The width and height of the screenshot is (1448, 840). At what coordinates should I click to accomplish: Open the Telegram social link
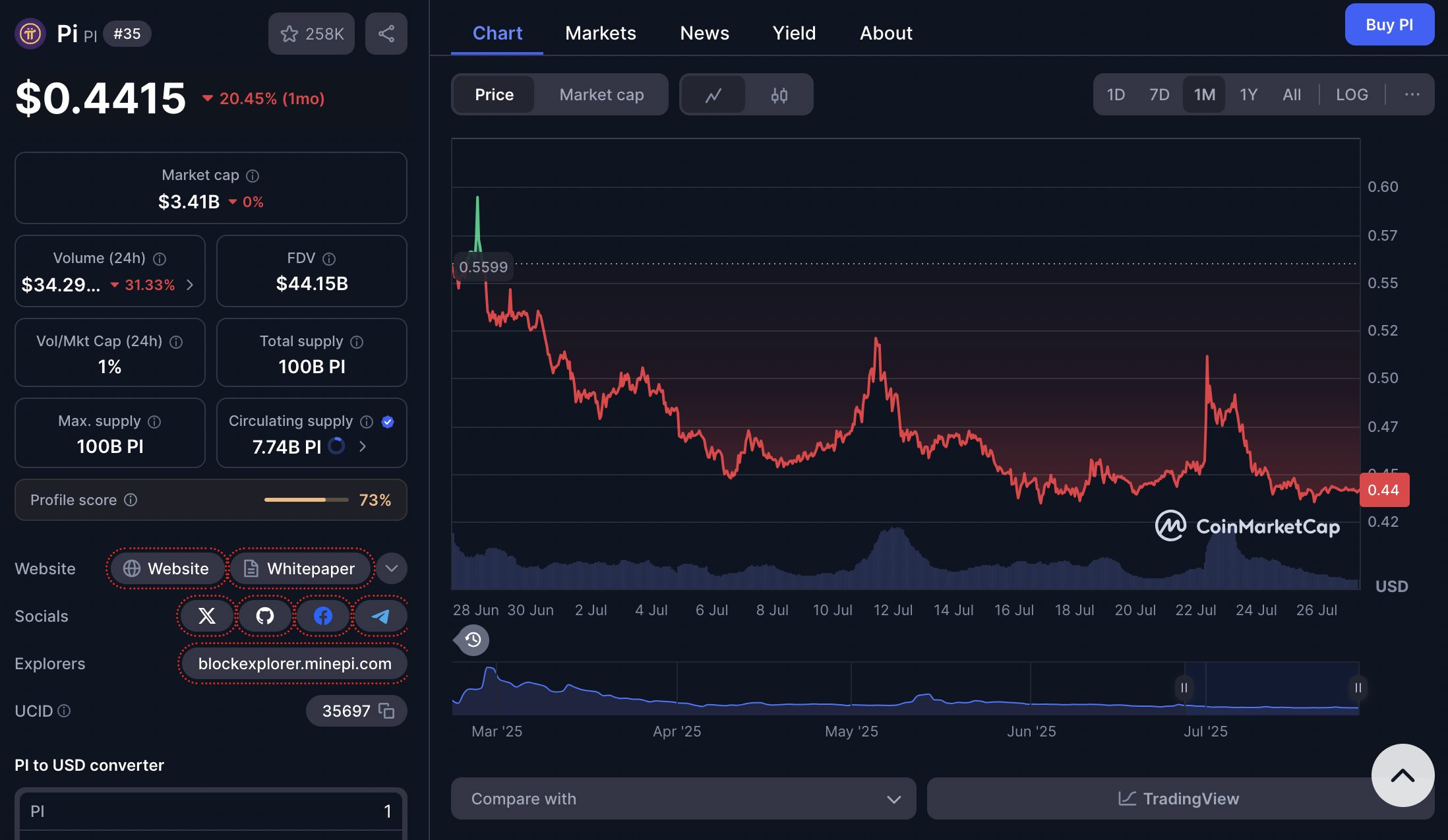click(381, 616)
